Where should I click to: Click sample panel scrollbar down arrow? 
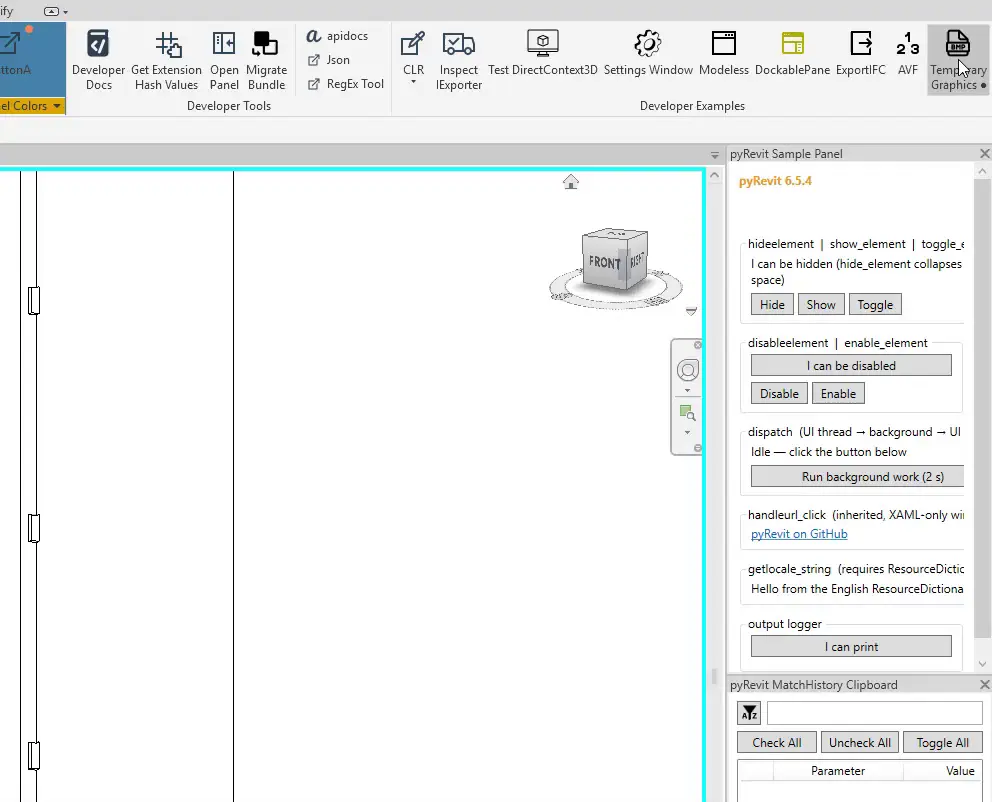(983, 664)
